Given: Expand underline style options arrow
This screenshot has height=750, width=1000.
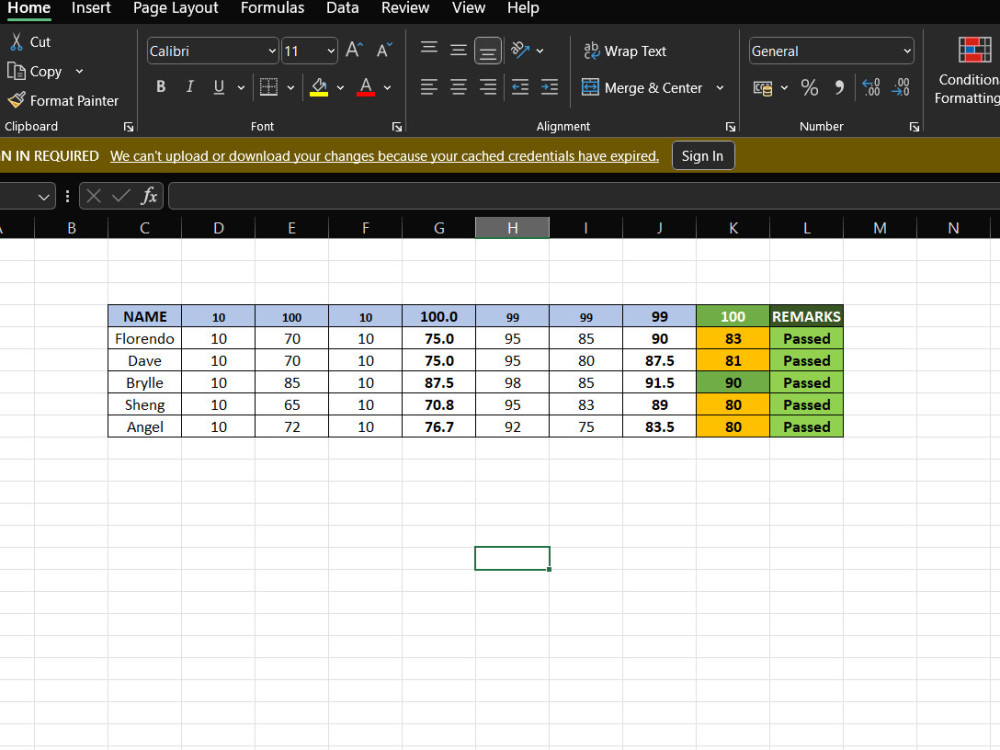Looking at the screenshot, I should 241,87.
